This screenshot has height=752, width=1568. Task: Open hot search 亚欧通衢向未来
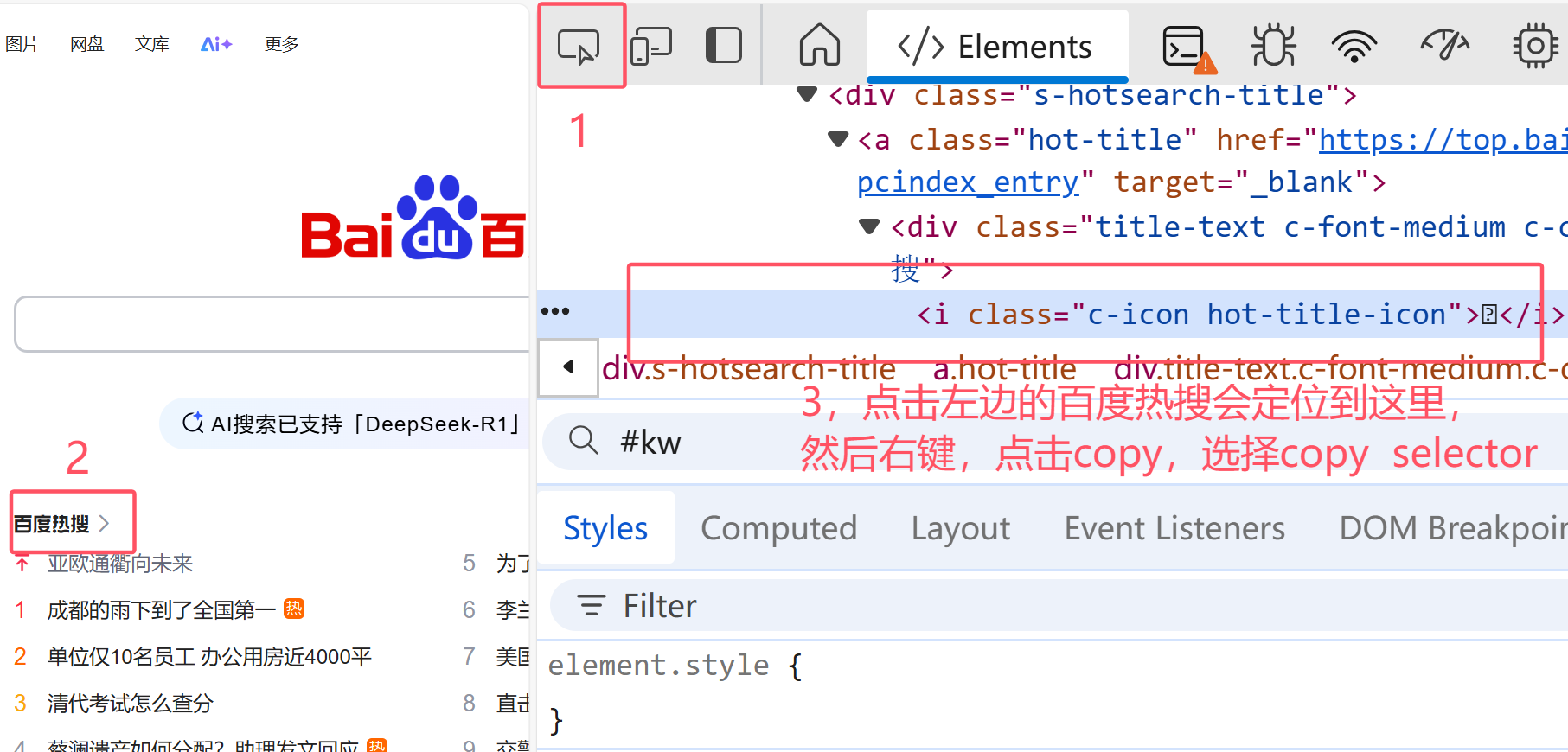[x=120, y=564]
